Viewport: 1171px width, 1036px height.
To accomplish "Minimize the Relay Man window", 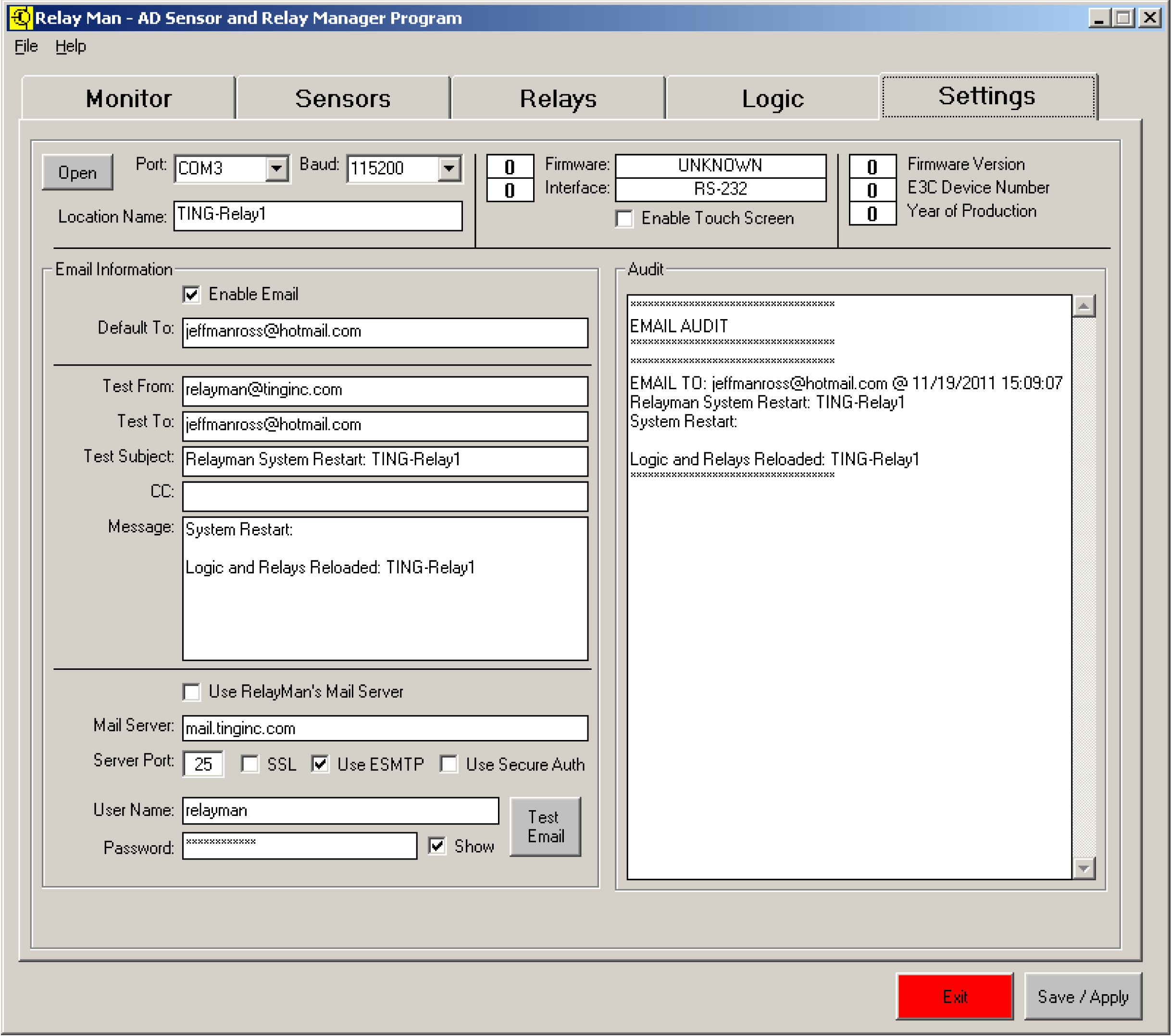I will coord(1099,18).
